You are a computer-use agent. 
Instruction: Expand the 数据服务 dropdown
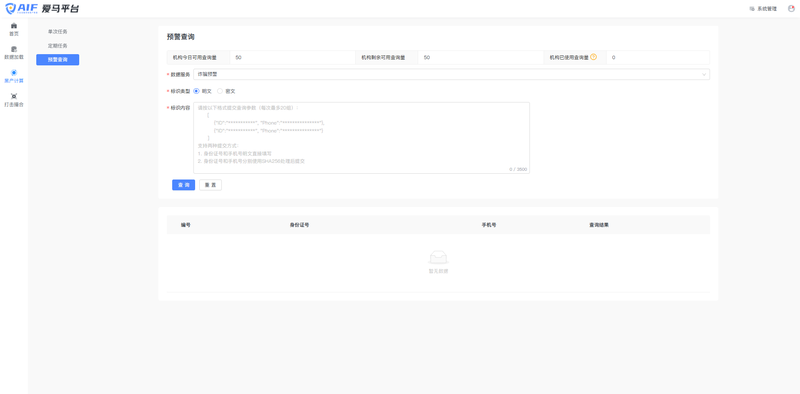click(452, 75)
